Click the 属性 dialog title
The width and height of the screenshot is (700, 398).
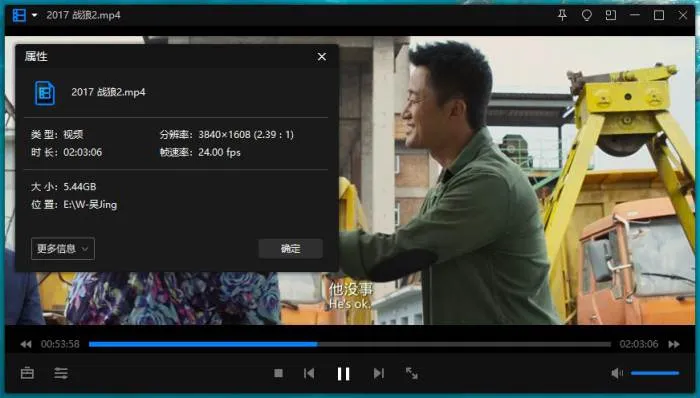click(36, 56)
